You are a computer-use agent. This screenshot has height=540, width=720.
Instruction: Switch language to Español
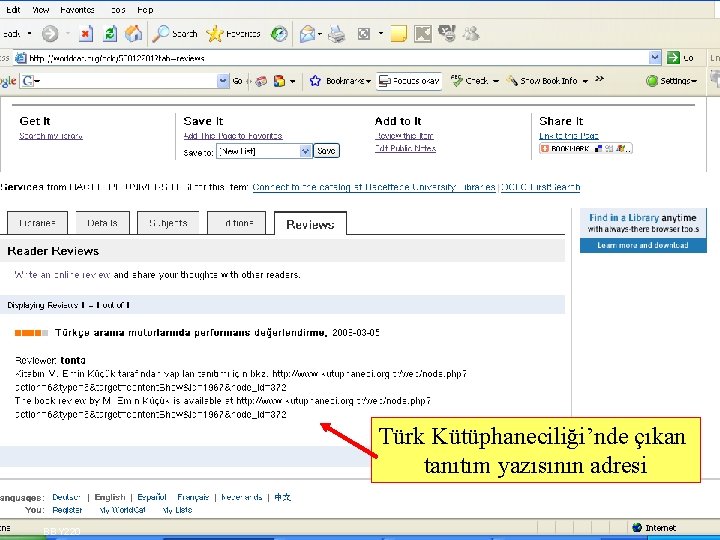(152, 497)
